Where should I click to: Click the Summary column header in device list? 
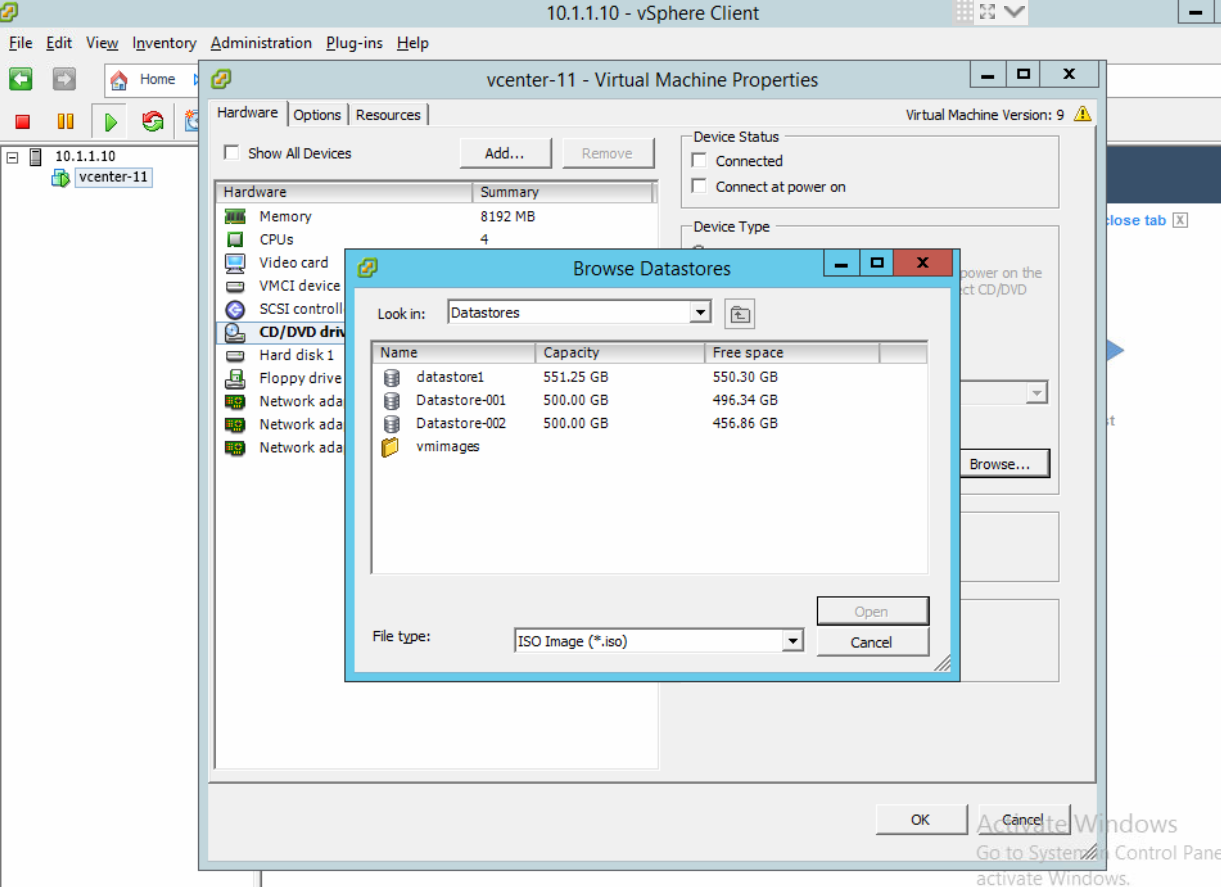coord(563,192)
